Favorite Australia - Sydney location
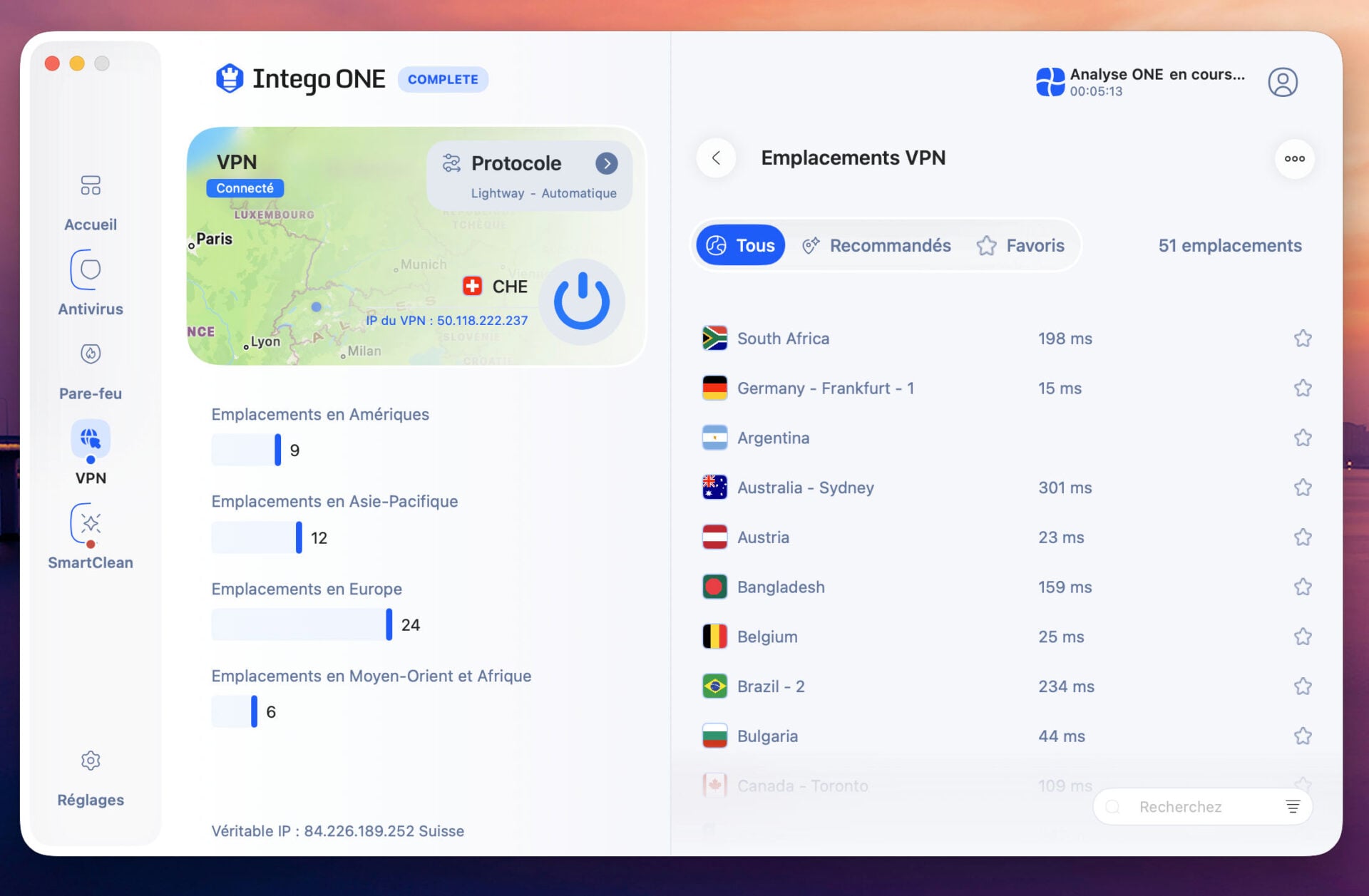 click(x=1303, y=488)
